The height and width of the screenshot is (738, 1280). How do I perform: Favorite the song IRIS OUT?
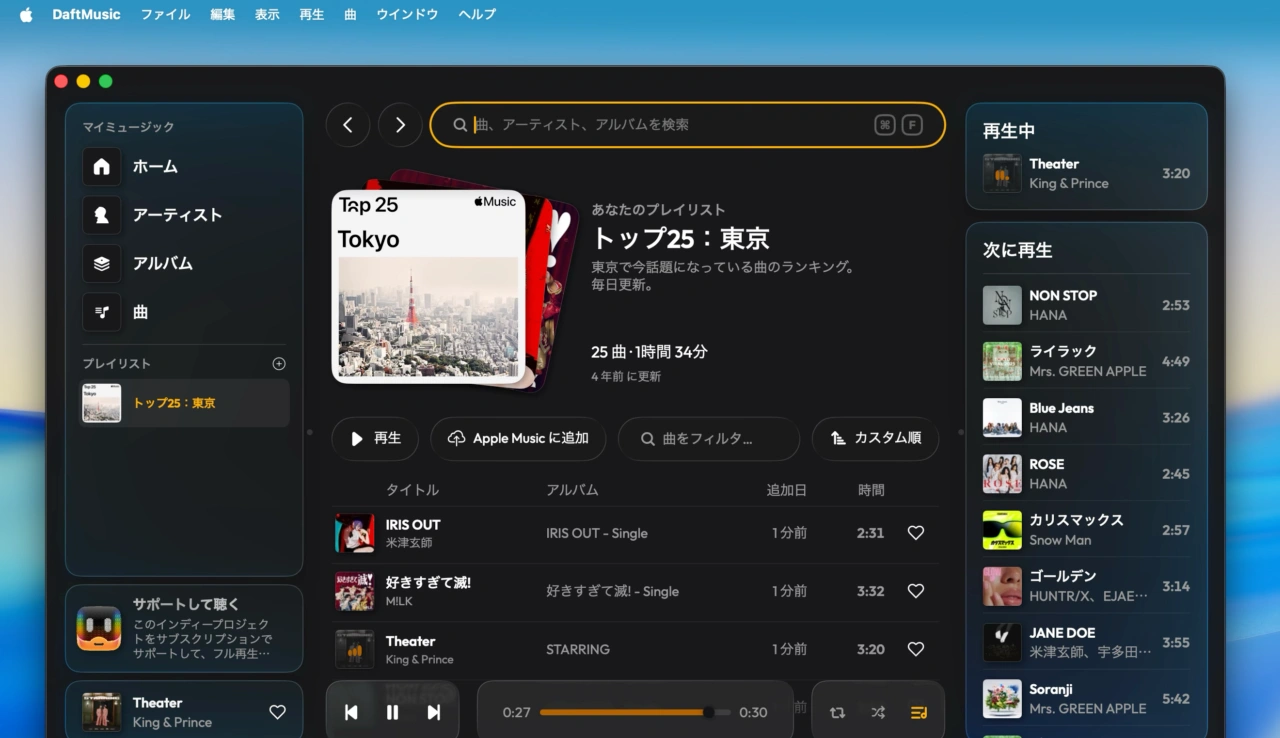pyautogui.click(x=915, y=533)
